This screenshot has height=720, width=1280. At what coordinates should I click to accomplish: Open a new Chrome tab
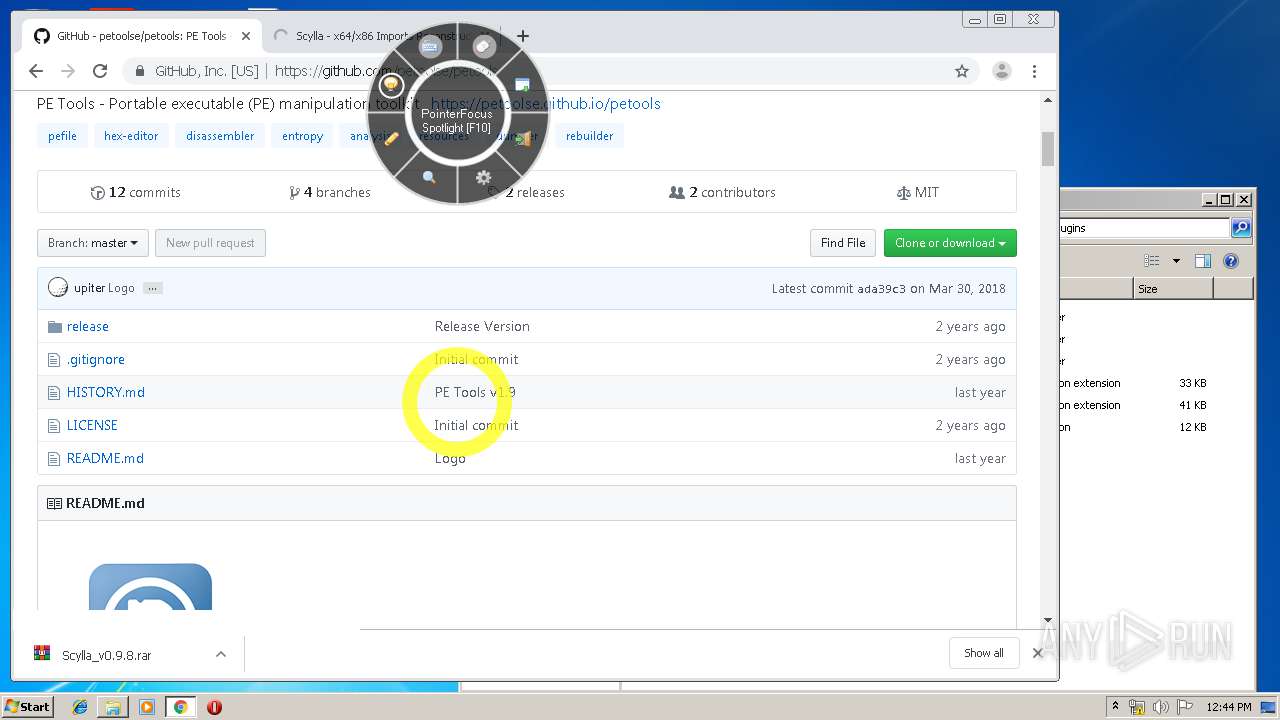click(523, 36)
